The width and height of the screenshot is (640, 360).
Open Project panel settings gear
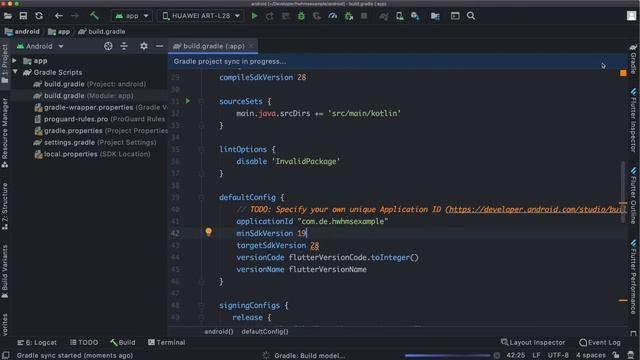pos(144,46)
